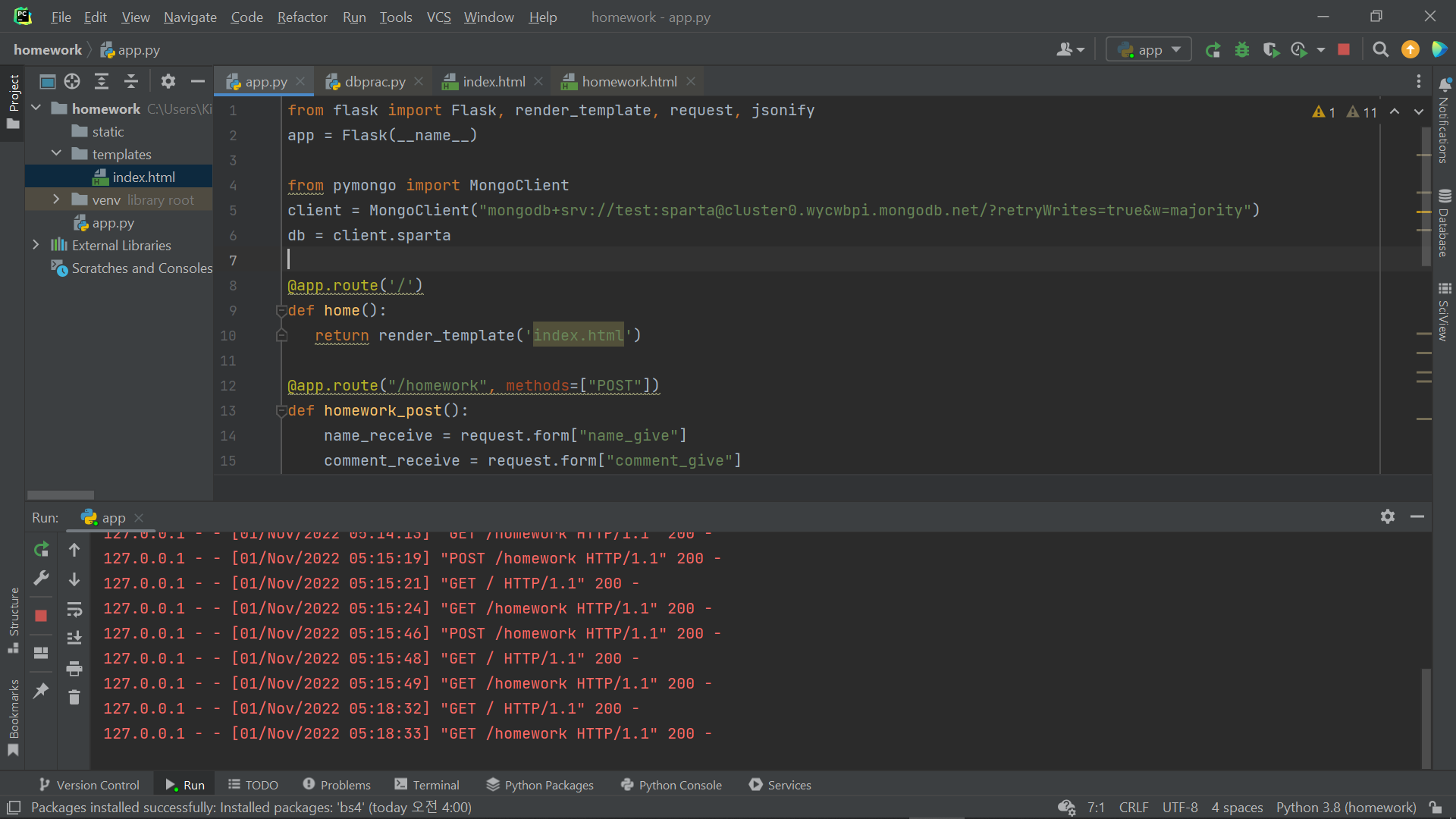Toggle soft-wrap in the run console
Image resolution: width=1456 pixels, height=819 pixels.
[74, 609]
